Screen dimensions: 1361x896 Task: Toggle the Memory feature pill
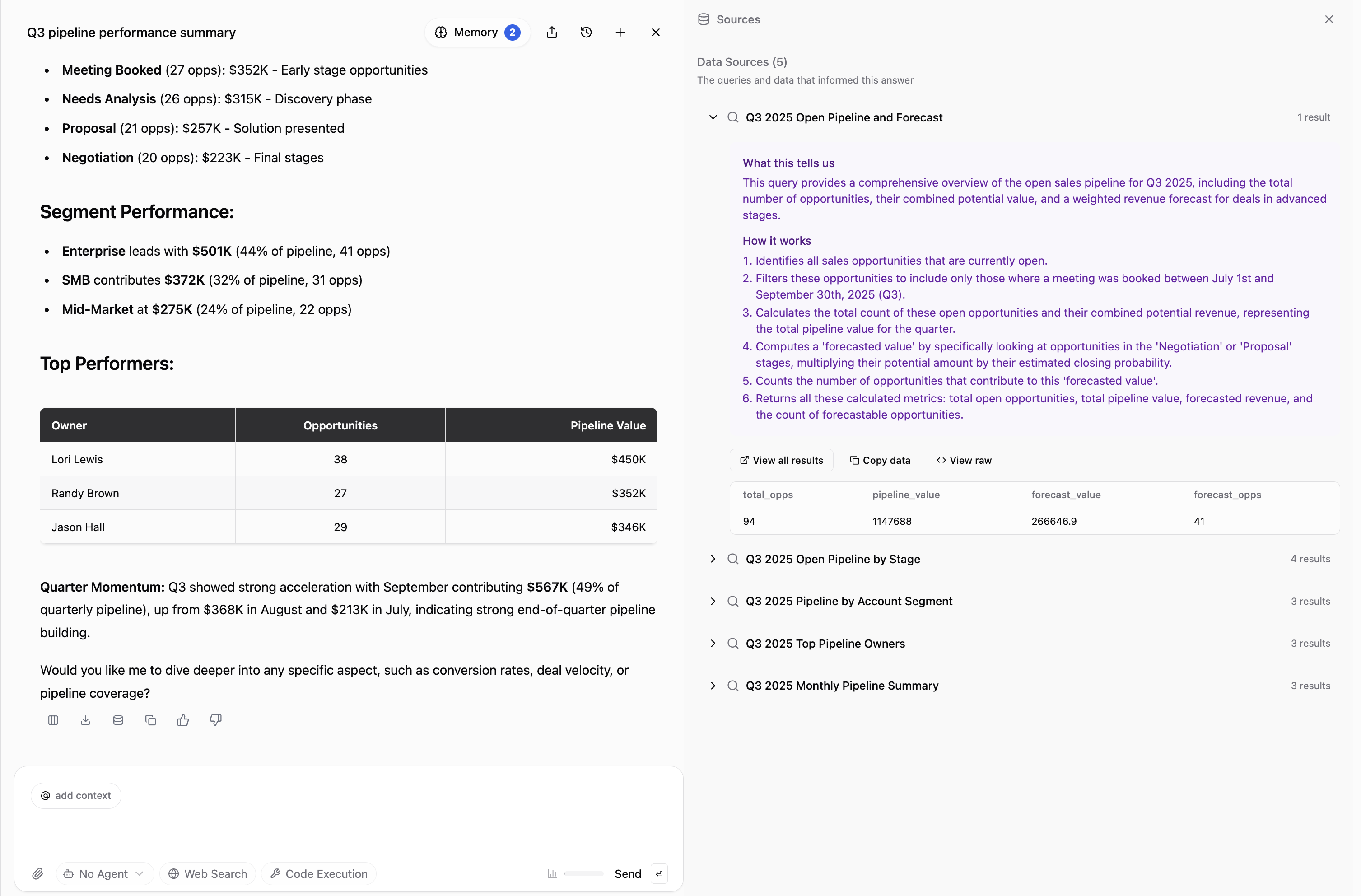tap(477, 32)
